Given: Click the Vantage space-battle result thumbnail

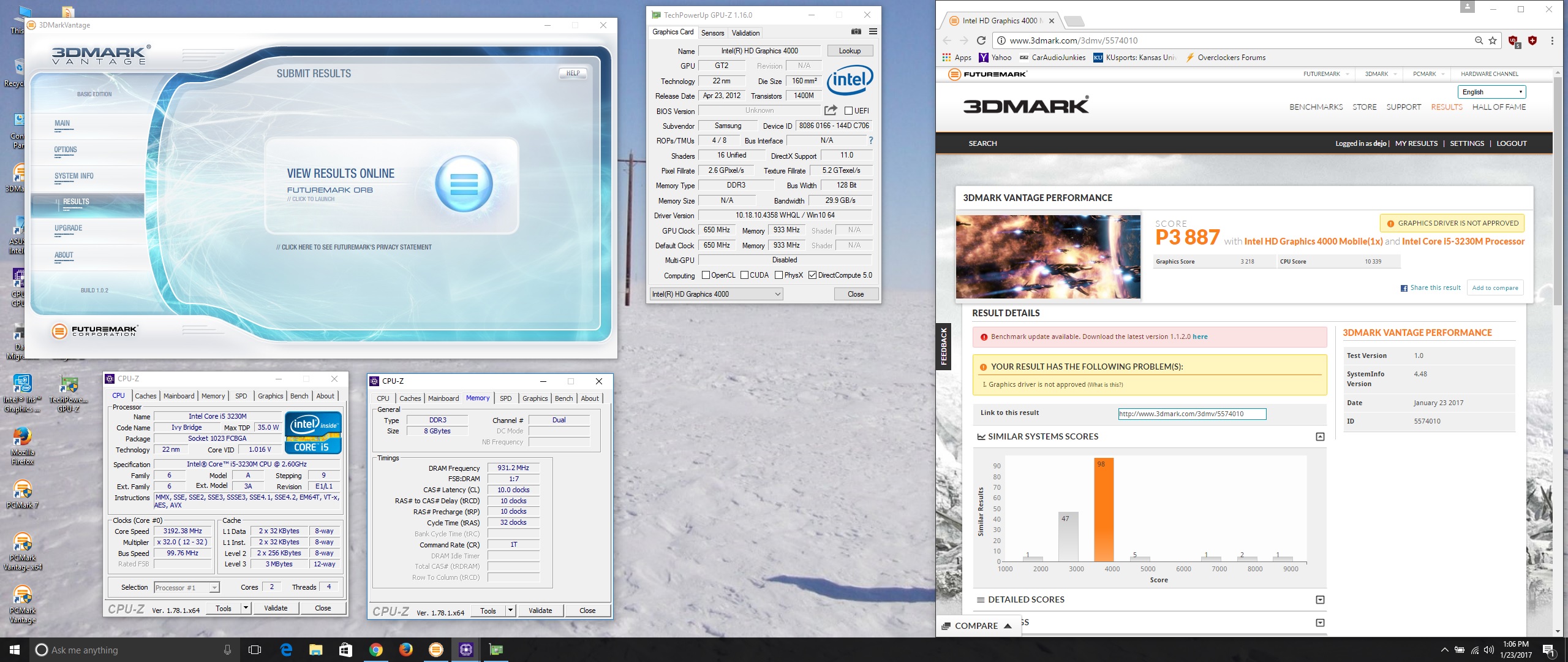Looking at the screenshot, I should [x=1048, y=257].
